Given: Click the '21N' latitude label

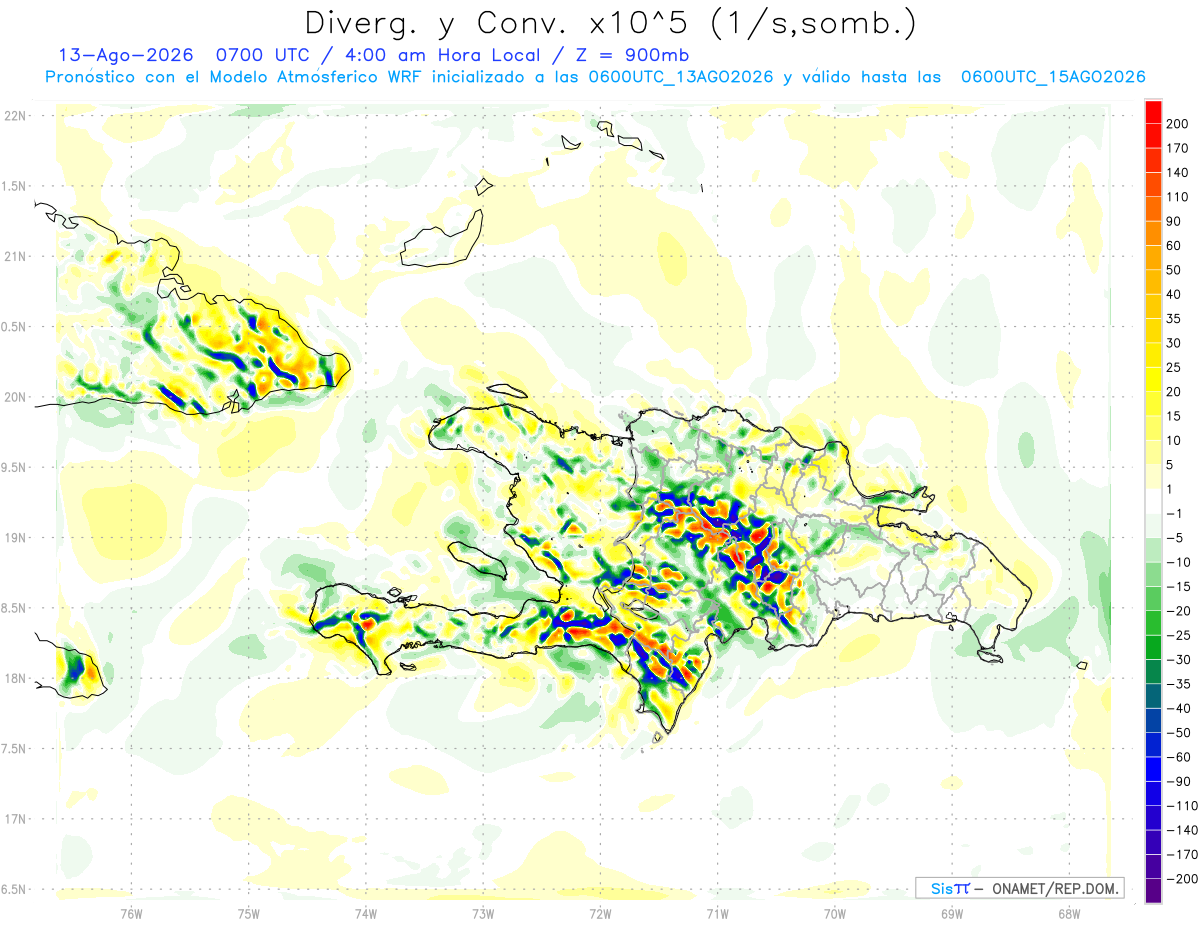Looking at the screenshot, I should 14,256.
